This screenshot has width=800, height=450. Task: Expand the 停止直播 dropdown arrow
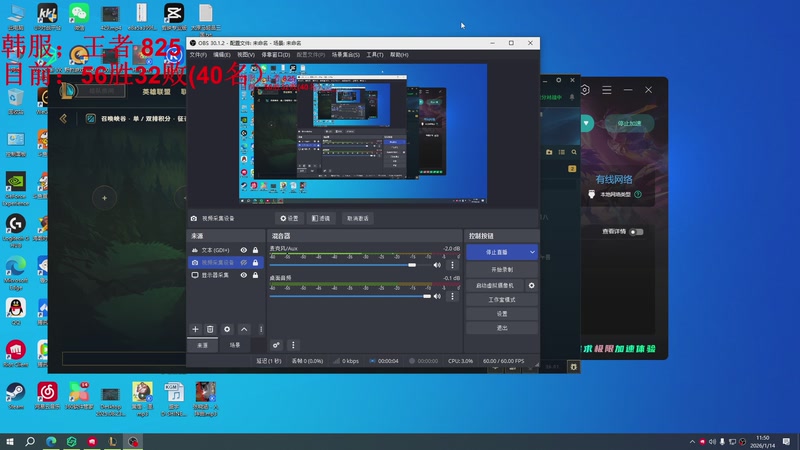coord(532,252)
